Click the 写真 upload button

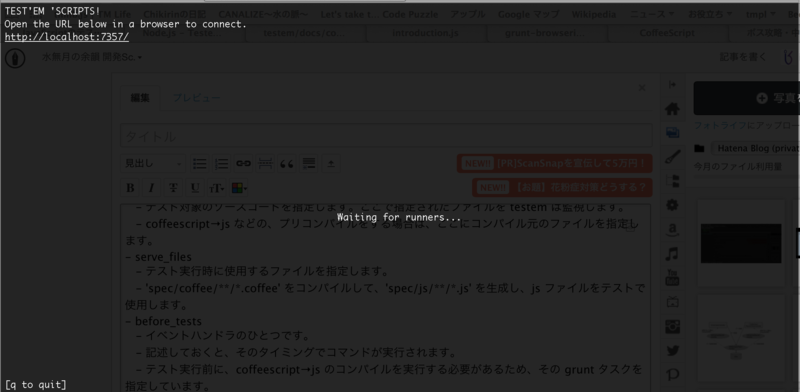[746, 98]
